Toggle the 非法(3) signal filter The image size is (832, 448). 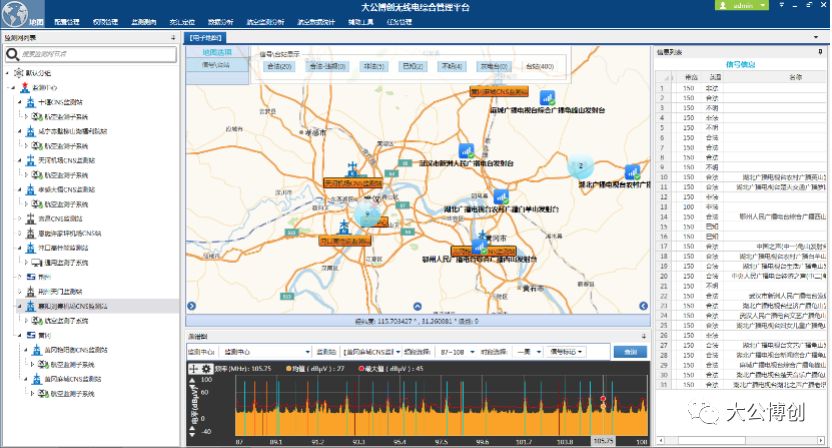[372, 66]
